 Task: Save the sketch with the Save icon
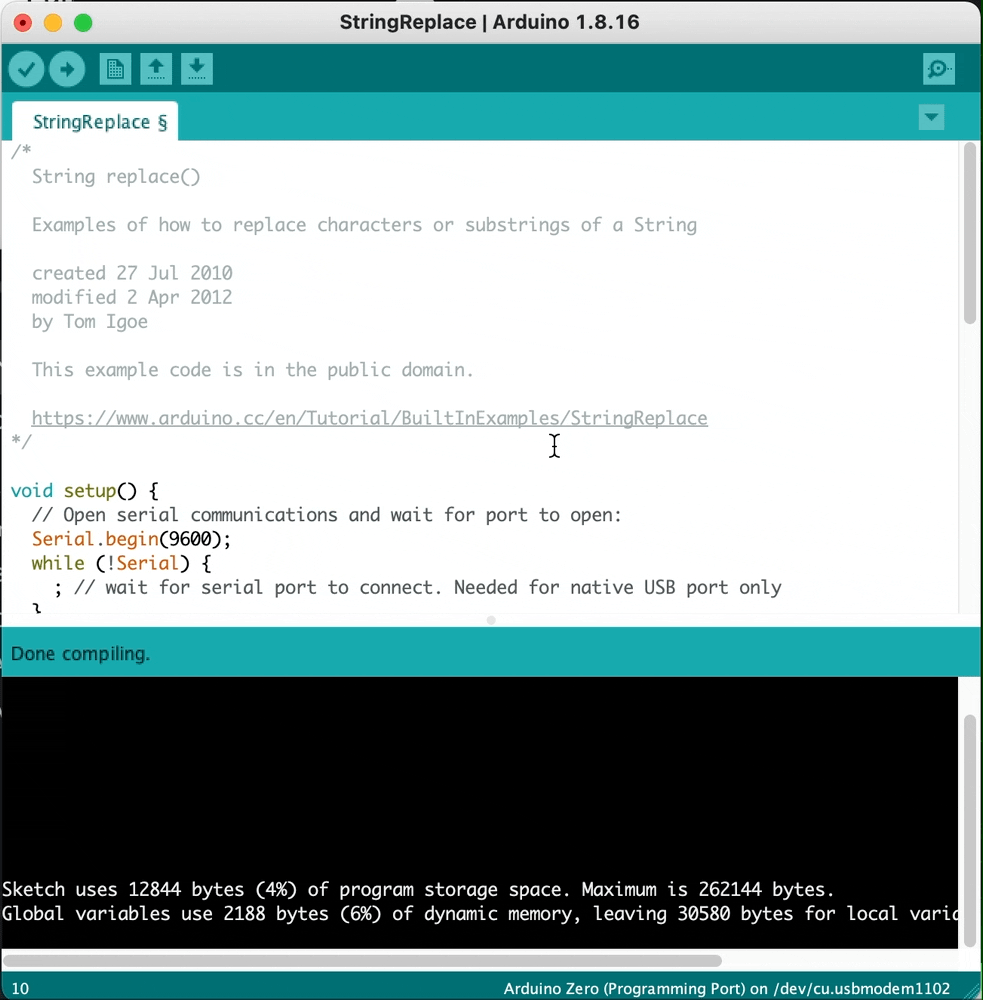click(197, 69)
